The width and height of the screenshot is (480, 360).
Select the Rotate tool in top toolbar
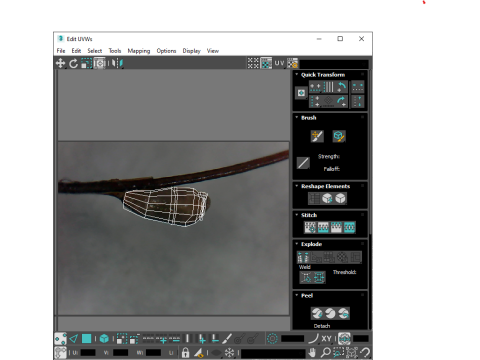tap(73, 63)
